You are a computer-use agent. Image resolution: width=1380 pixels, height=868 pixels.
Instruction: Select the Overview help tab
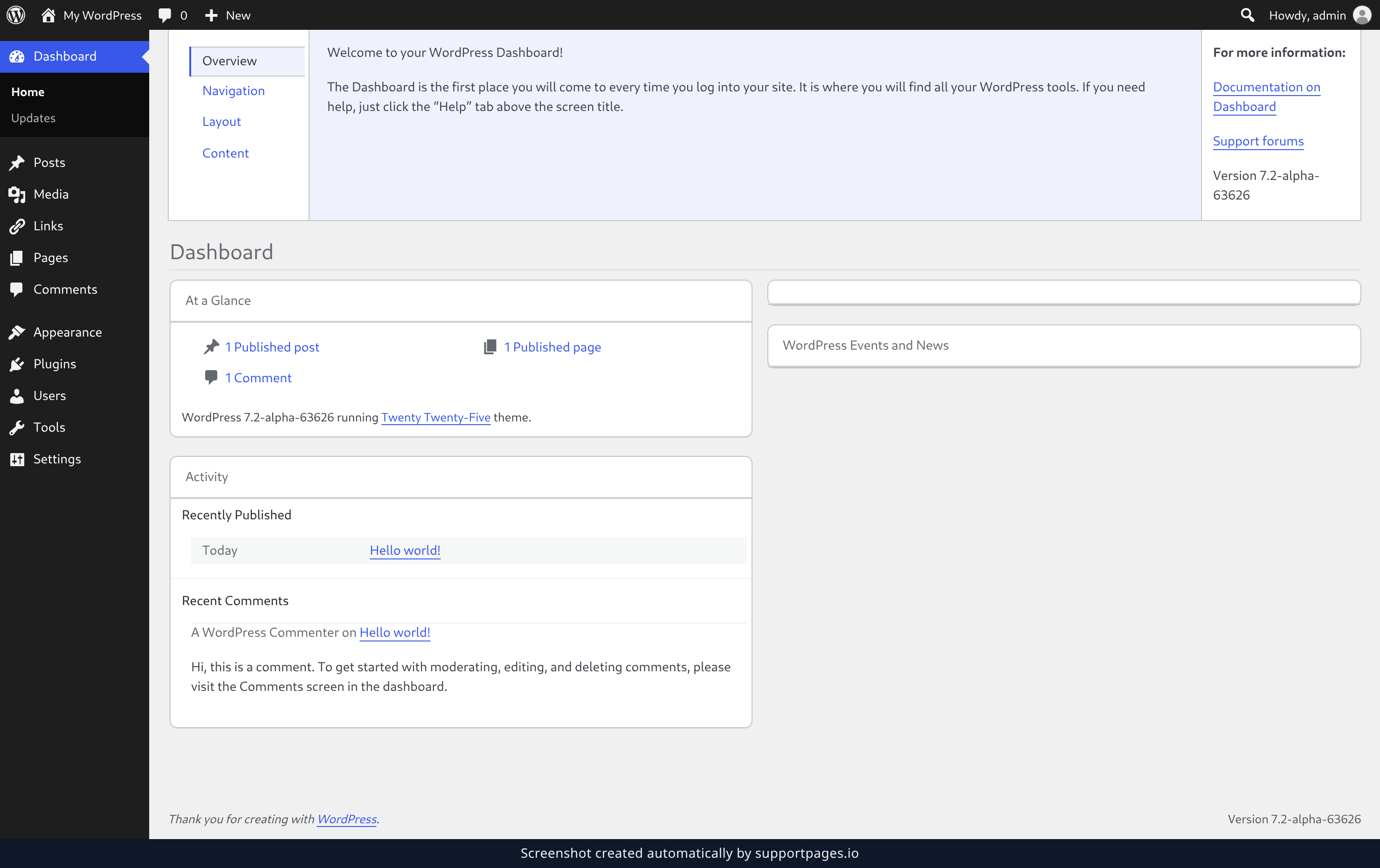point(247,61)
